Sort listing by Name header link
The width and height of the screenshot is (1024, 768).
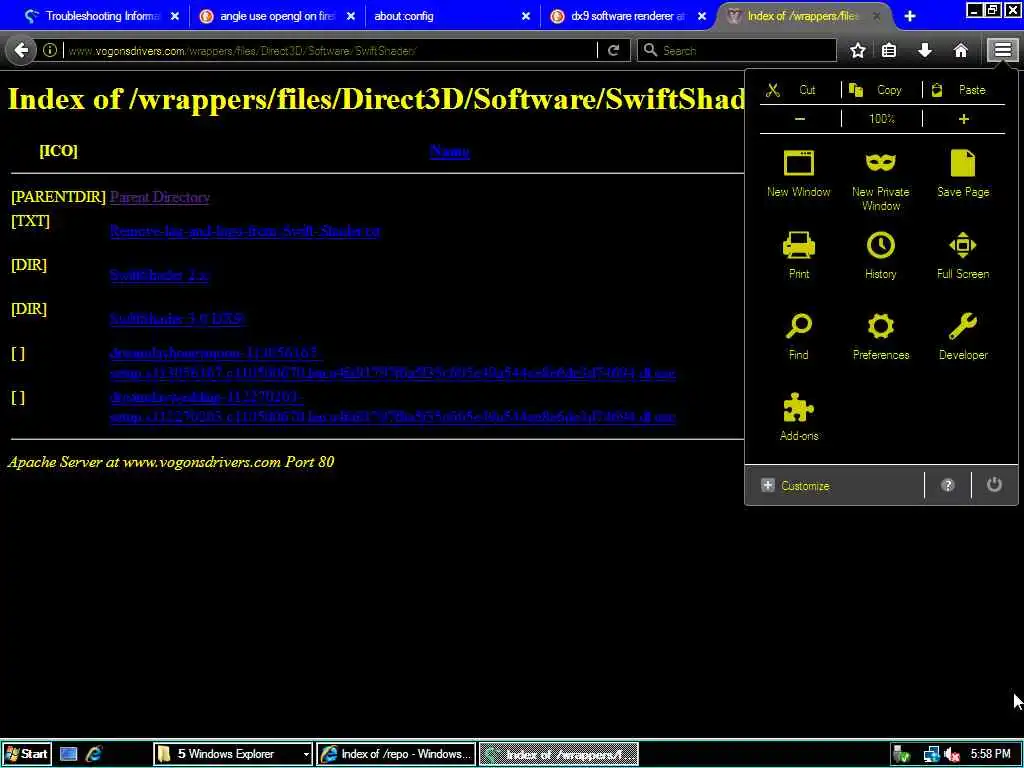tap(449, 151)
